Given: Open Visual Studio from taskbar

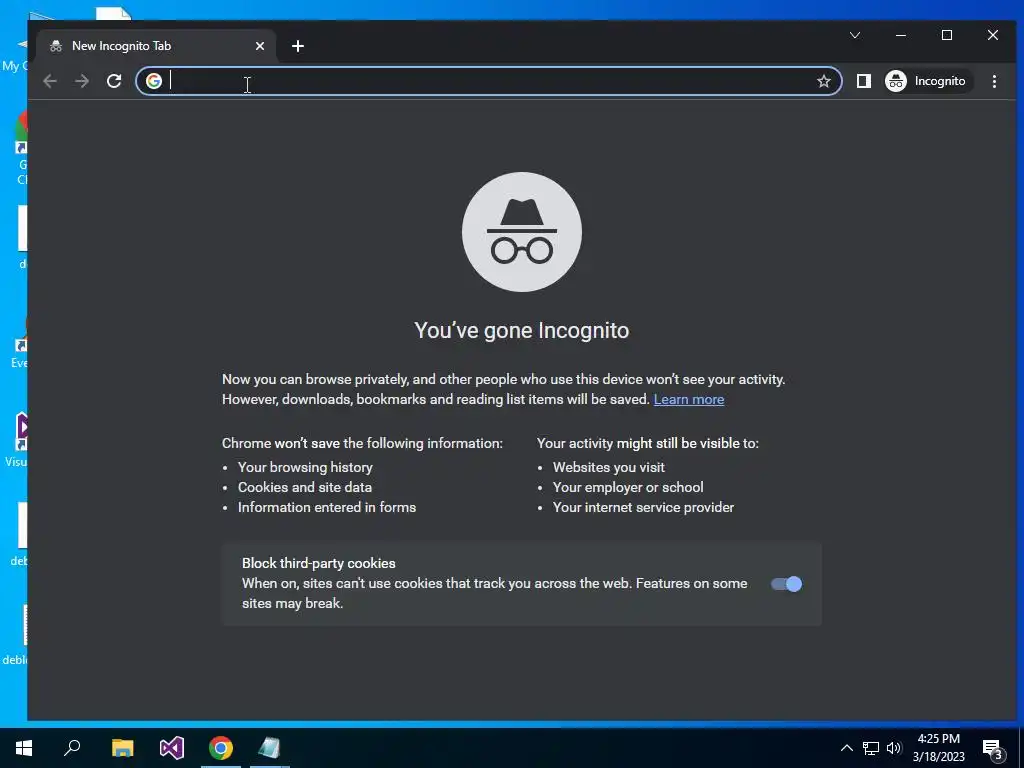Looking at the screenshot, I should [172, 748].
